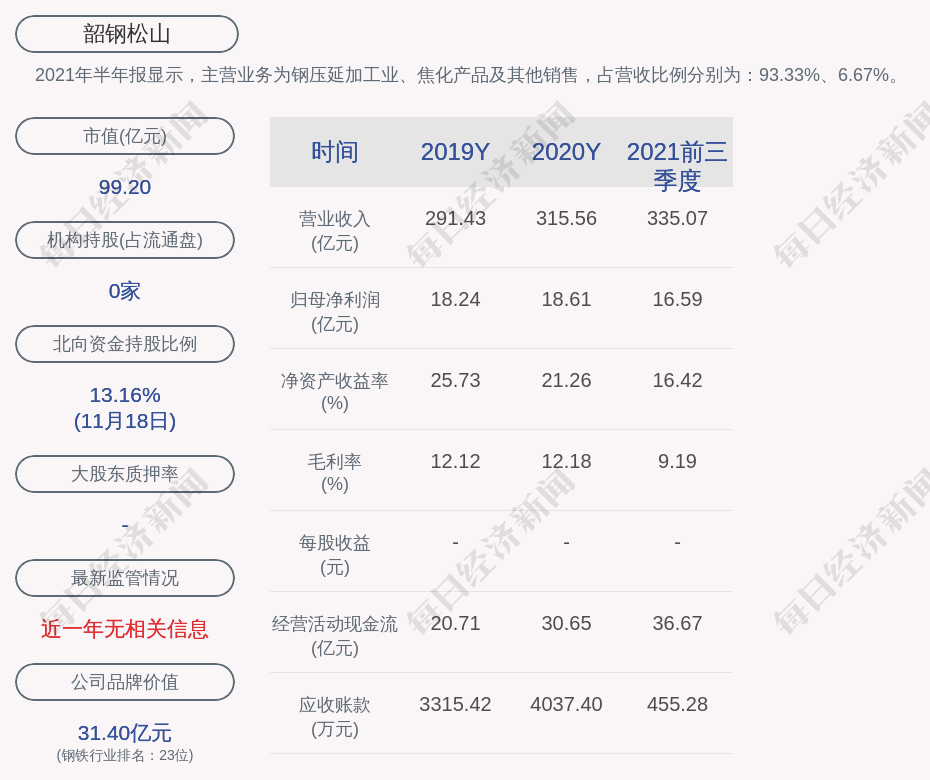Select ROE value 25.73
The width and height of the screenshot is (930, 780).
coord(455,380)
